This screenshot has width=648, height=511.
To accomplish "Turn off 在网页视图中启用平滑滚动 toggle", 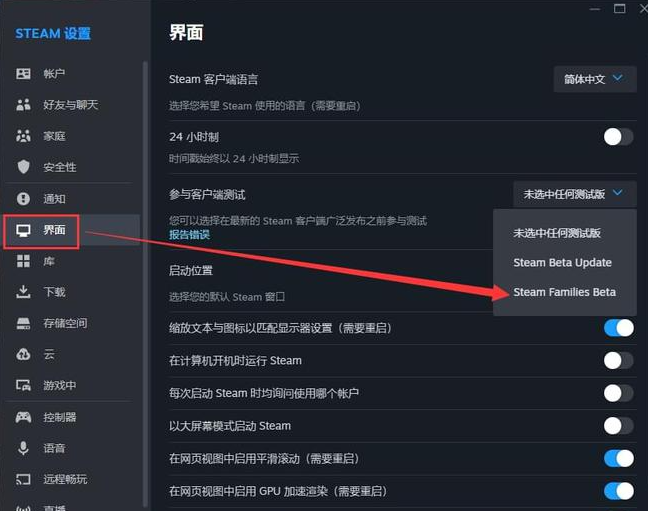I will 618,458.
